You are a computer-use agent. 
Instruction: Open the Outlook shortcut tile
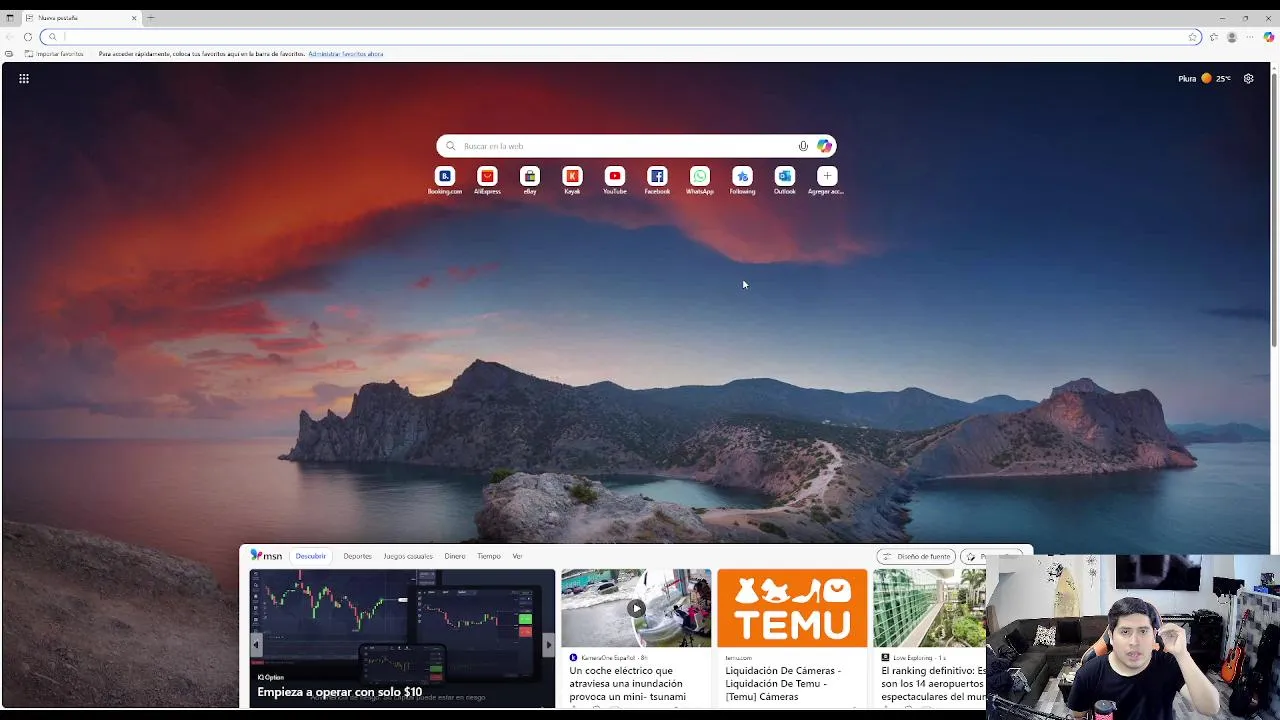click(784, 180)
